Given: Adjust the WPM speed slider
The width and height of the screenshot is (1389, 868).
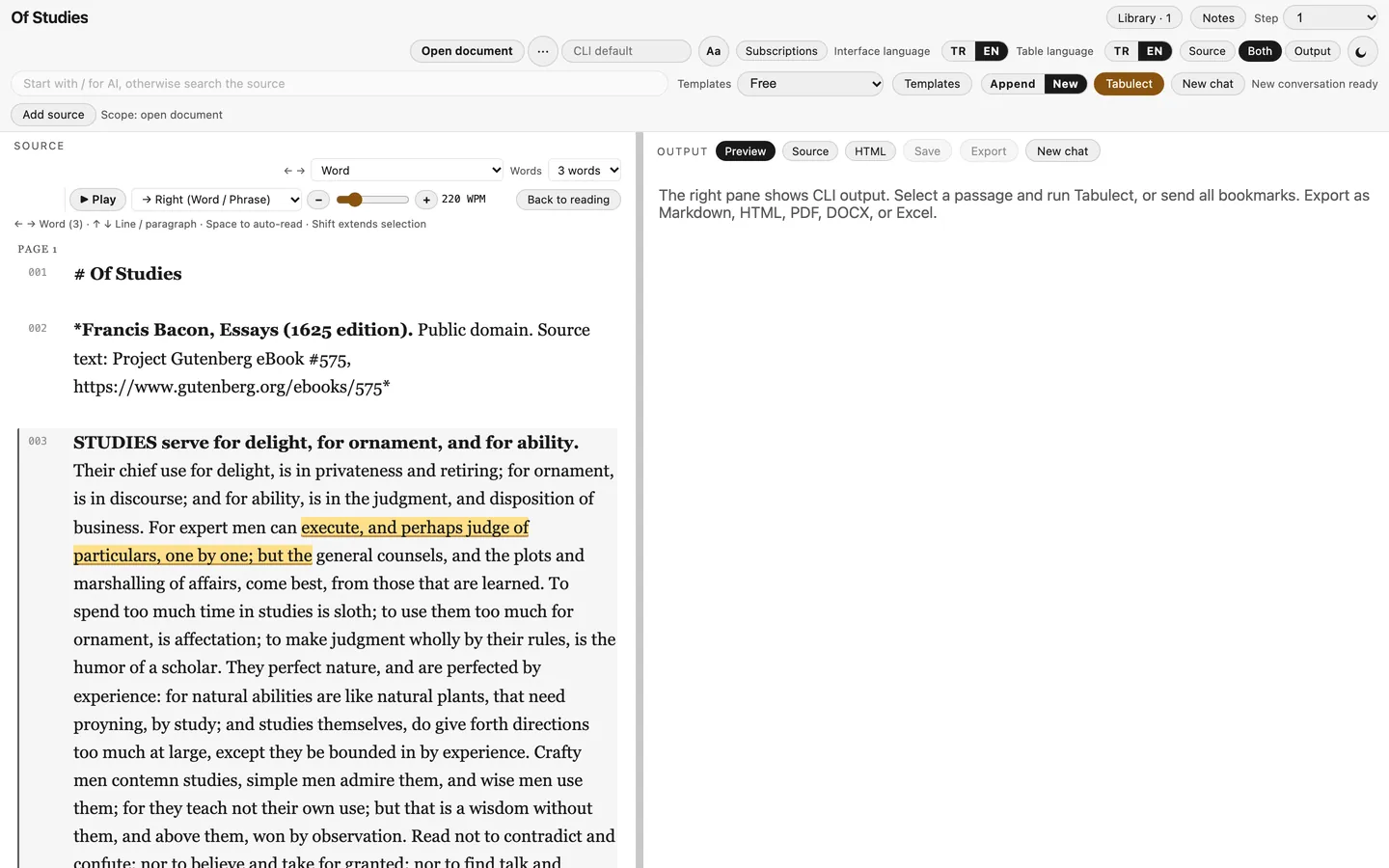Looking at the screenshot, I should (x=372, y=200).
